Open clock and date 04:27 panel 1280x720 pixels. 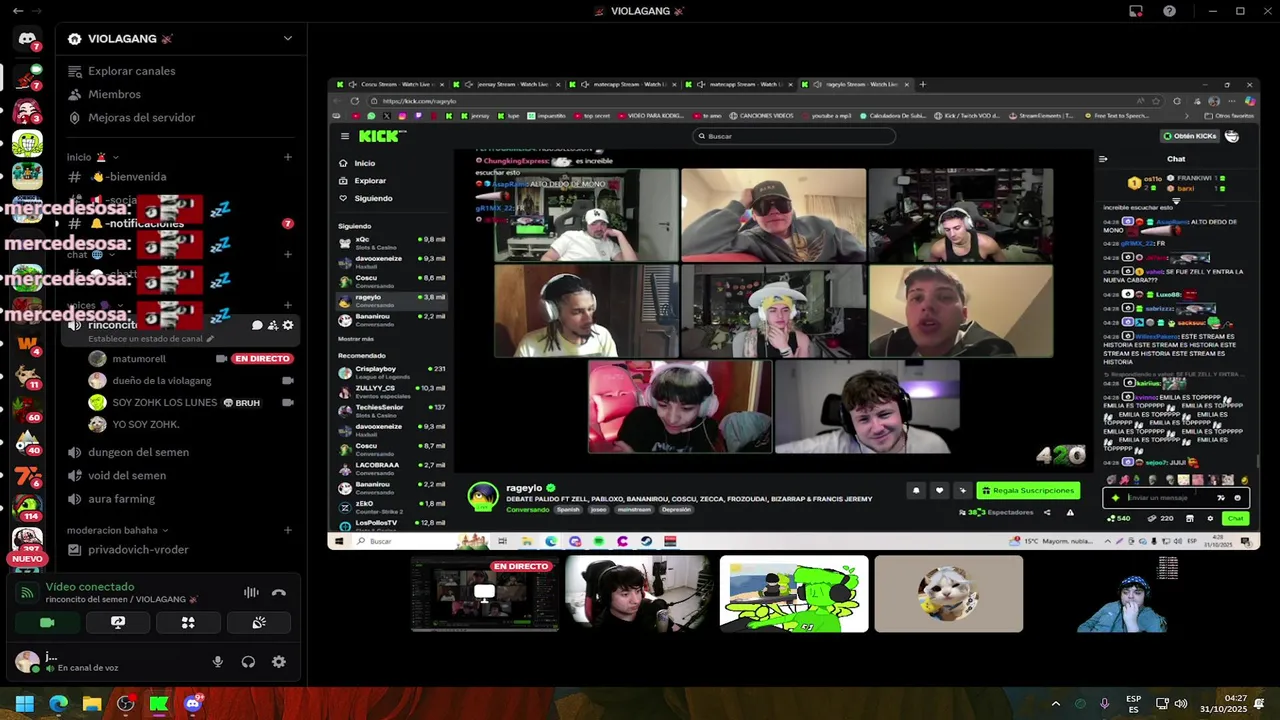[1224, 704]
